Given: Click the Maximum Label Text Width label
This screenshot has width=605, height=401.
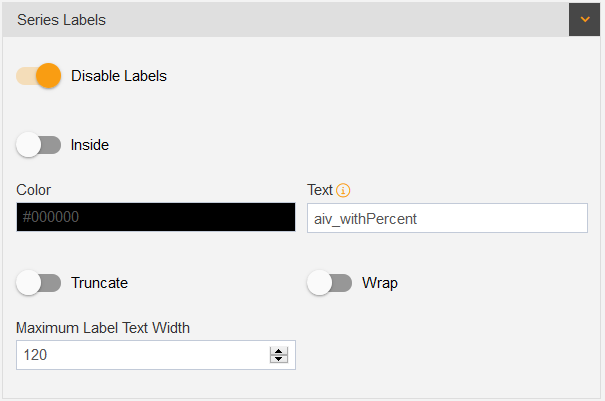Looking at the screenshot, I should (103, 328).
